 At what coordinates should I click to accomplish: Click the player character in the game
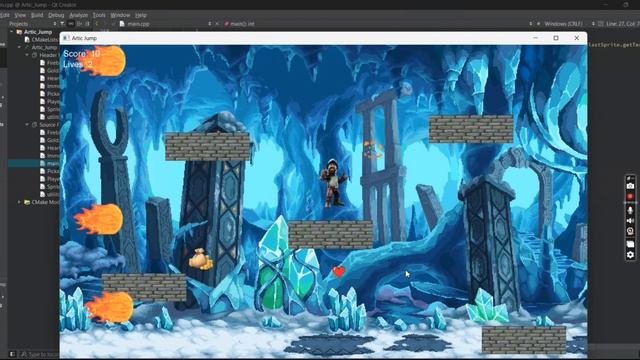click(x=333, y=183)
